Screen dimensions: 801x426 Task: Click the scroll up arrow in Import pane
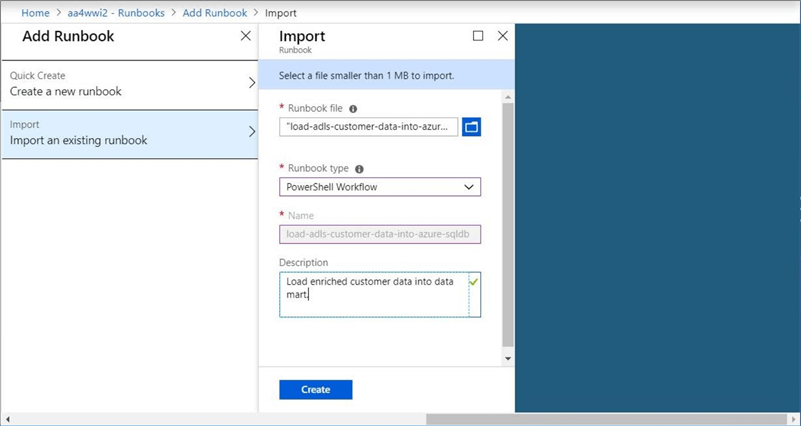click(x=507, y=98)
